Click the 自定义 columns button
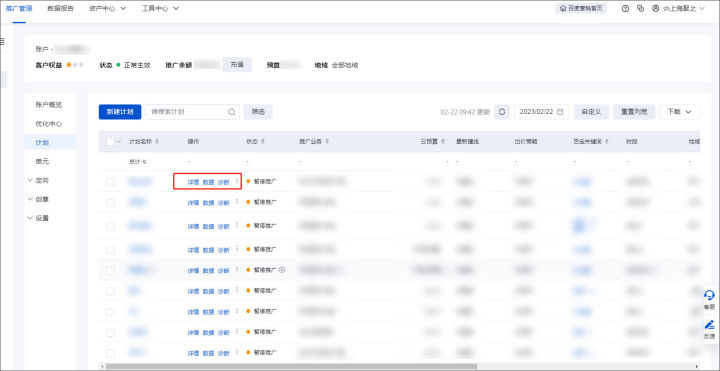 coord(591,112)
